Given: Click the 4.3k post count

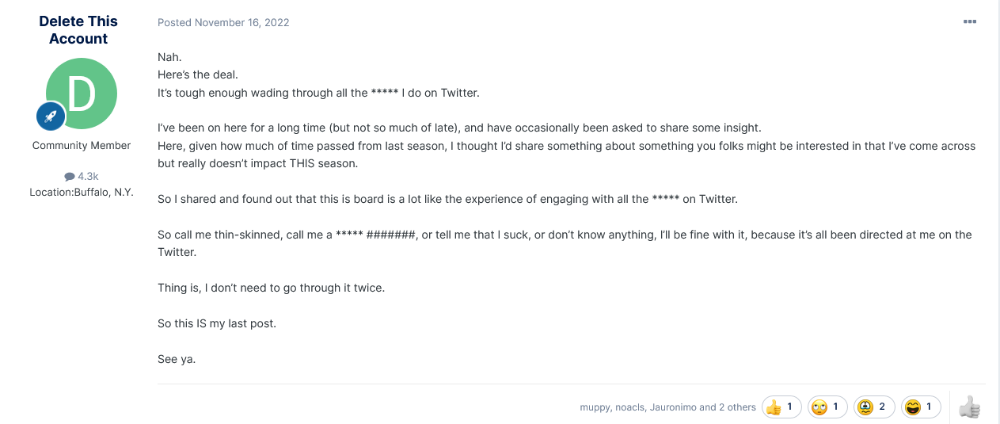Looking at the screenshot, I should tap(88, 177).
